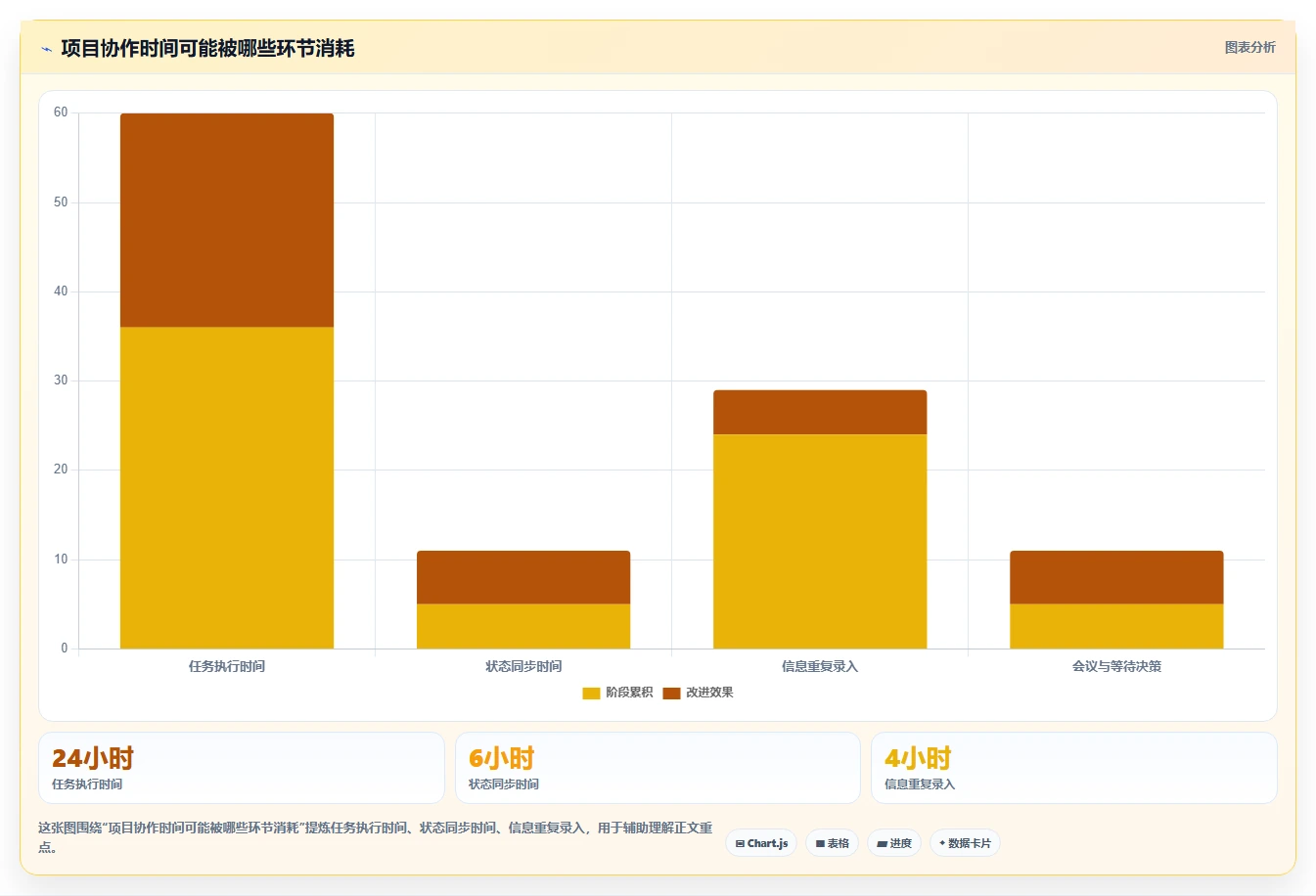
Task: Click the yellow 阶段累积 legend swatch
Action: point(591,694)
